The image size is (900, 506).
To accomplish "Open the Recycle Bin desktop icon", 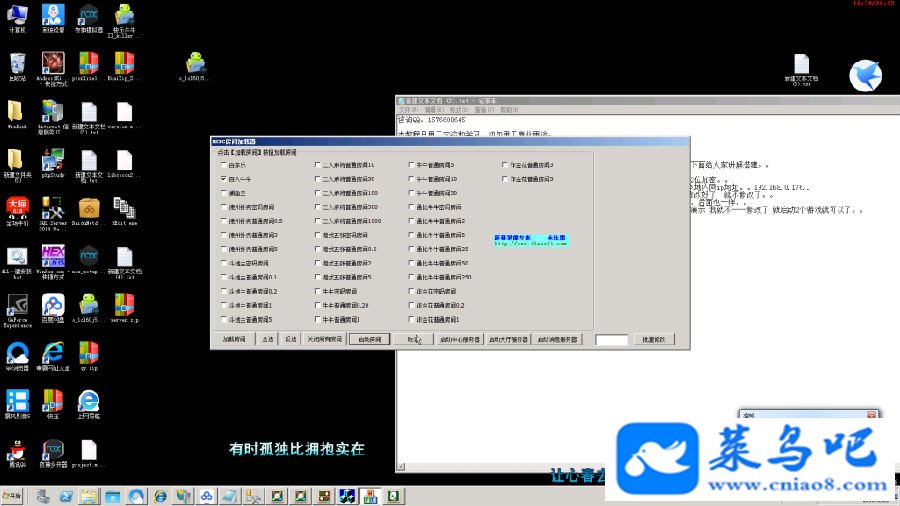I will click(x=17, y=67).
